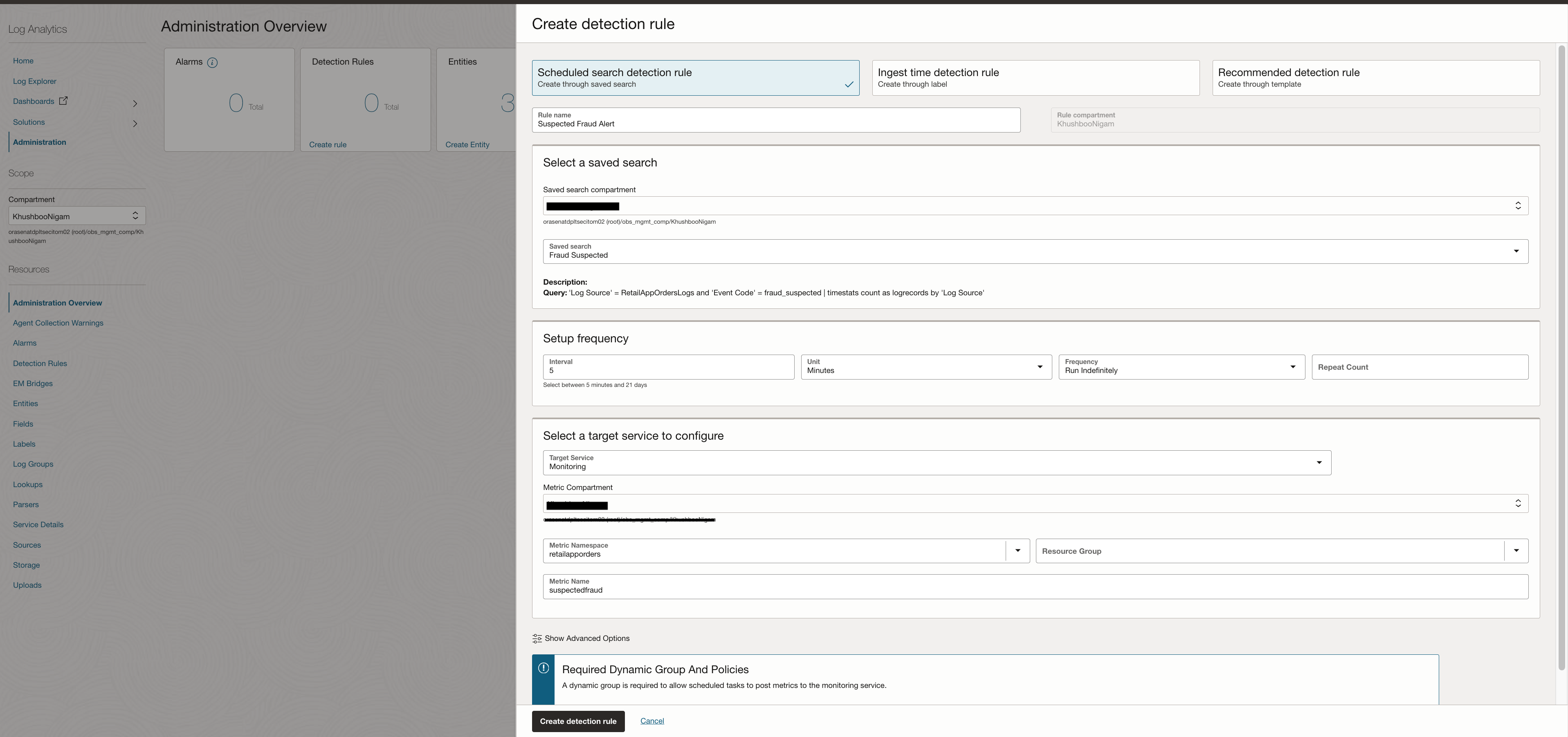1568x737 pixels.
Task: Click the info icon in Required Dynamic Group banner
Action: [x=544, y=668]
